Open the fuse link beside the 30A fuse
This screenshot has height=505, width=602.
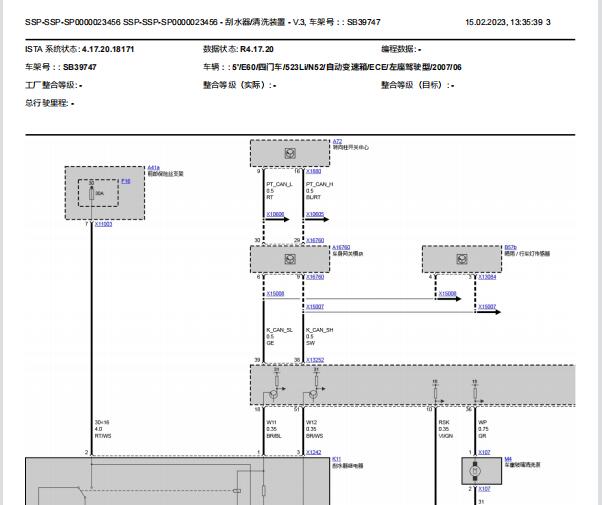126,181
